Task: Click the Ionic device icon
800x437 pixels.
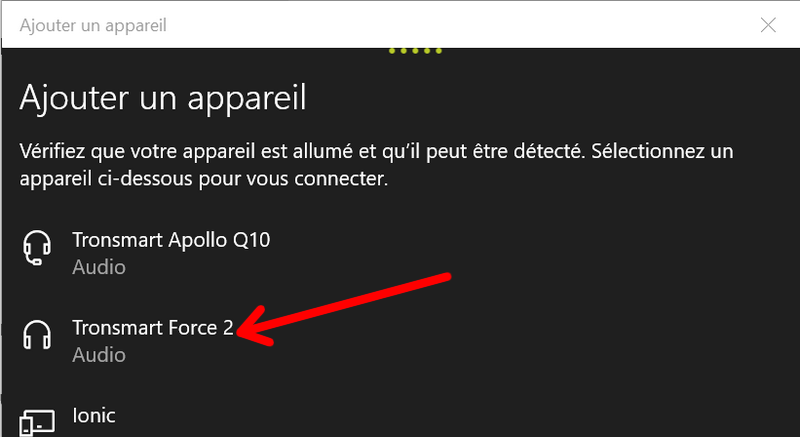Action: (37, 422)
